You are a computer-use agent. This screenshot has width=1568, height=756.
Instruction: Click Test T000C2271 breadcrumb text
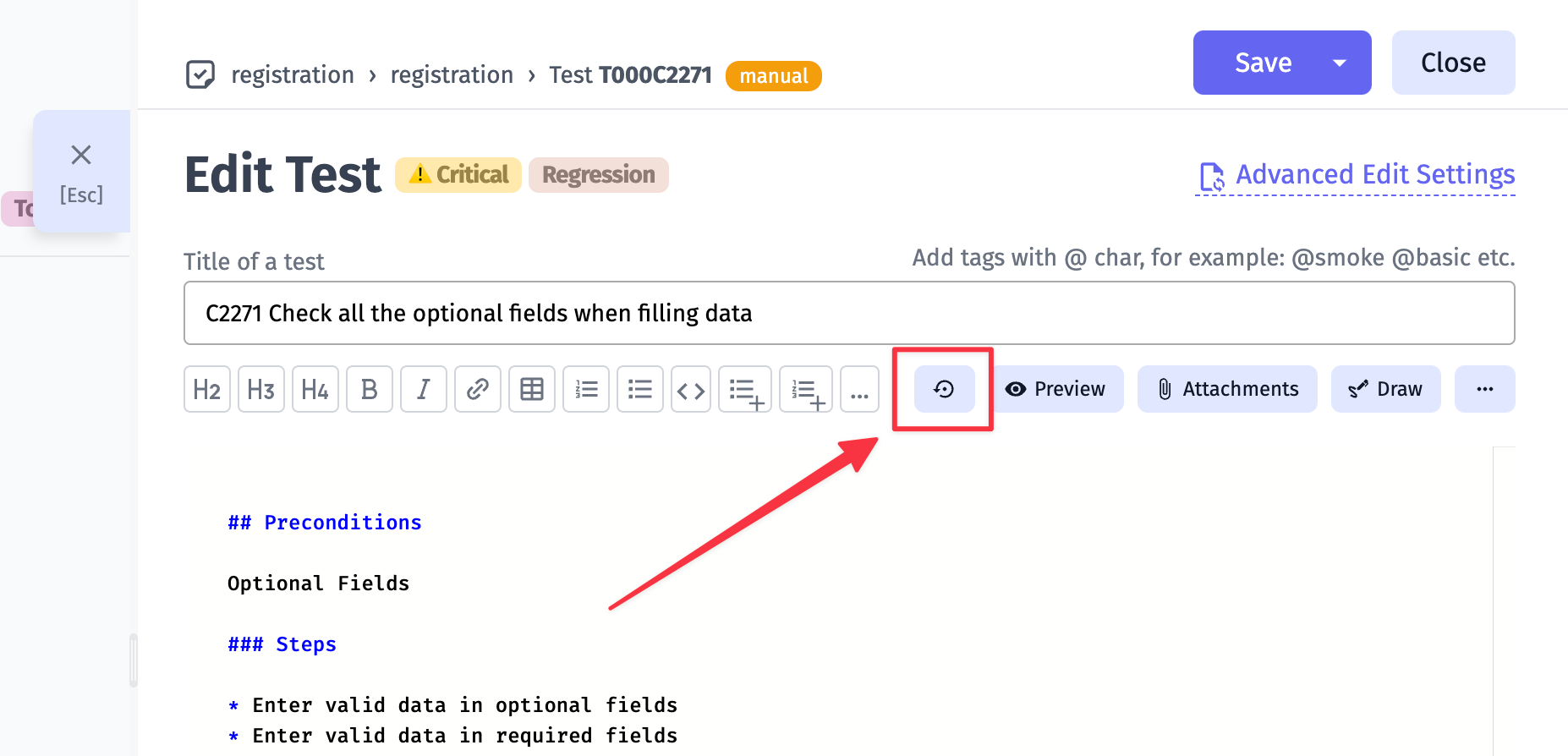[630, 75]
